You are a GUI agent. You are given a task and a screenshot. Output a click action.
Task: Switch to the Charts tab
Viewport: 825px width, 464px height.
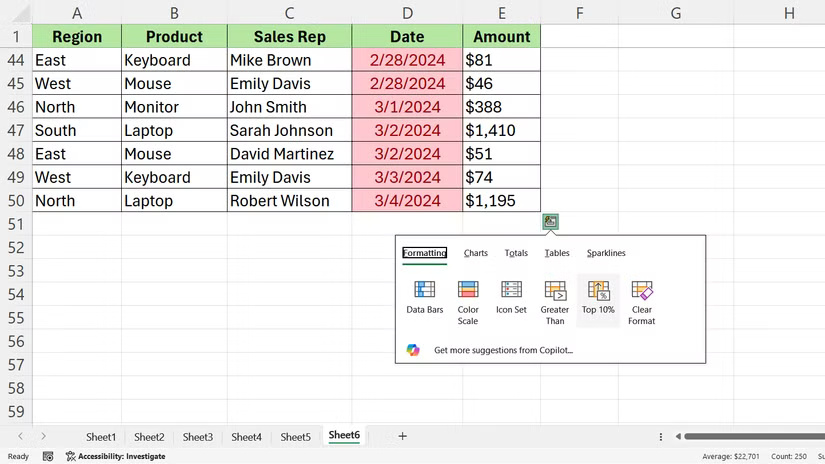click(476, 253)
